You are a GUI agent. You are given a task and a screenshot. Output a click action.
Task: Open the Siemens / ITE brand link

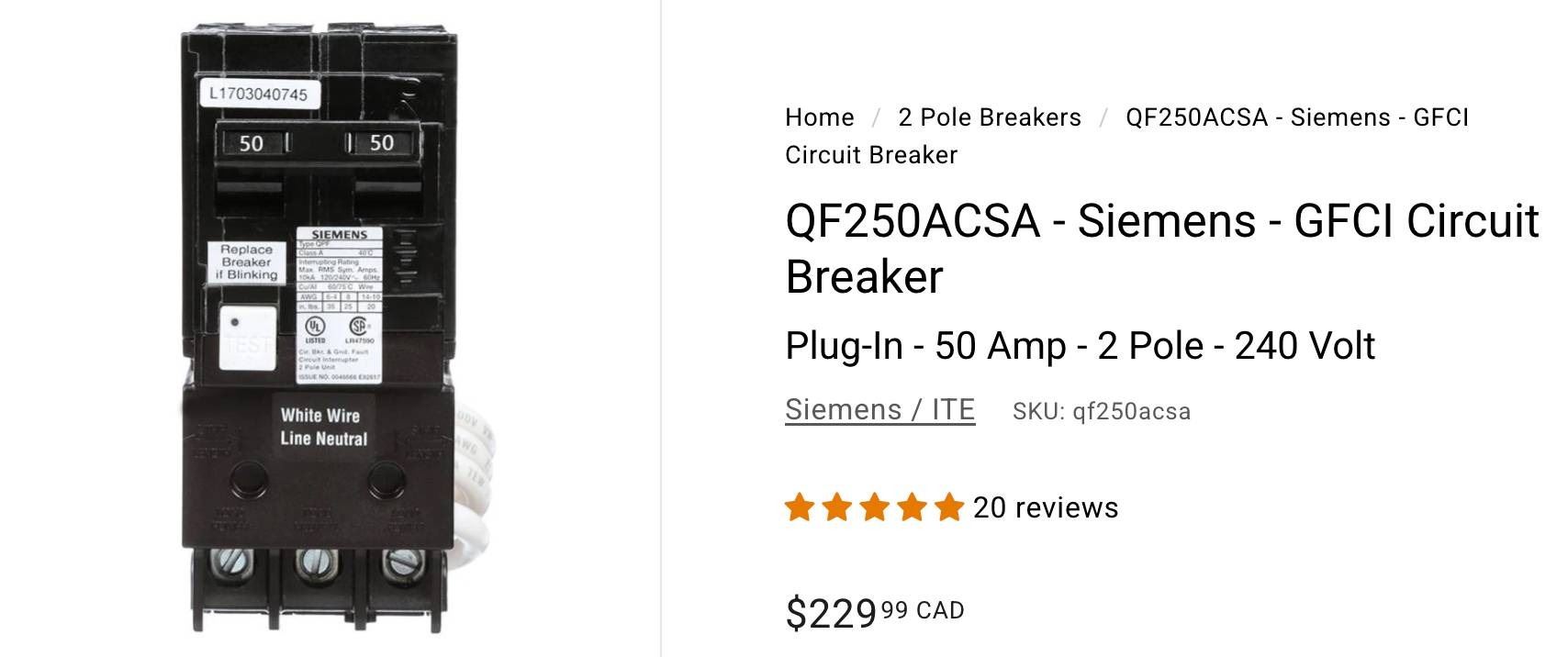click(x=879, y=409)
